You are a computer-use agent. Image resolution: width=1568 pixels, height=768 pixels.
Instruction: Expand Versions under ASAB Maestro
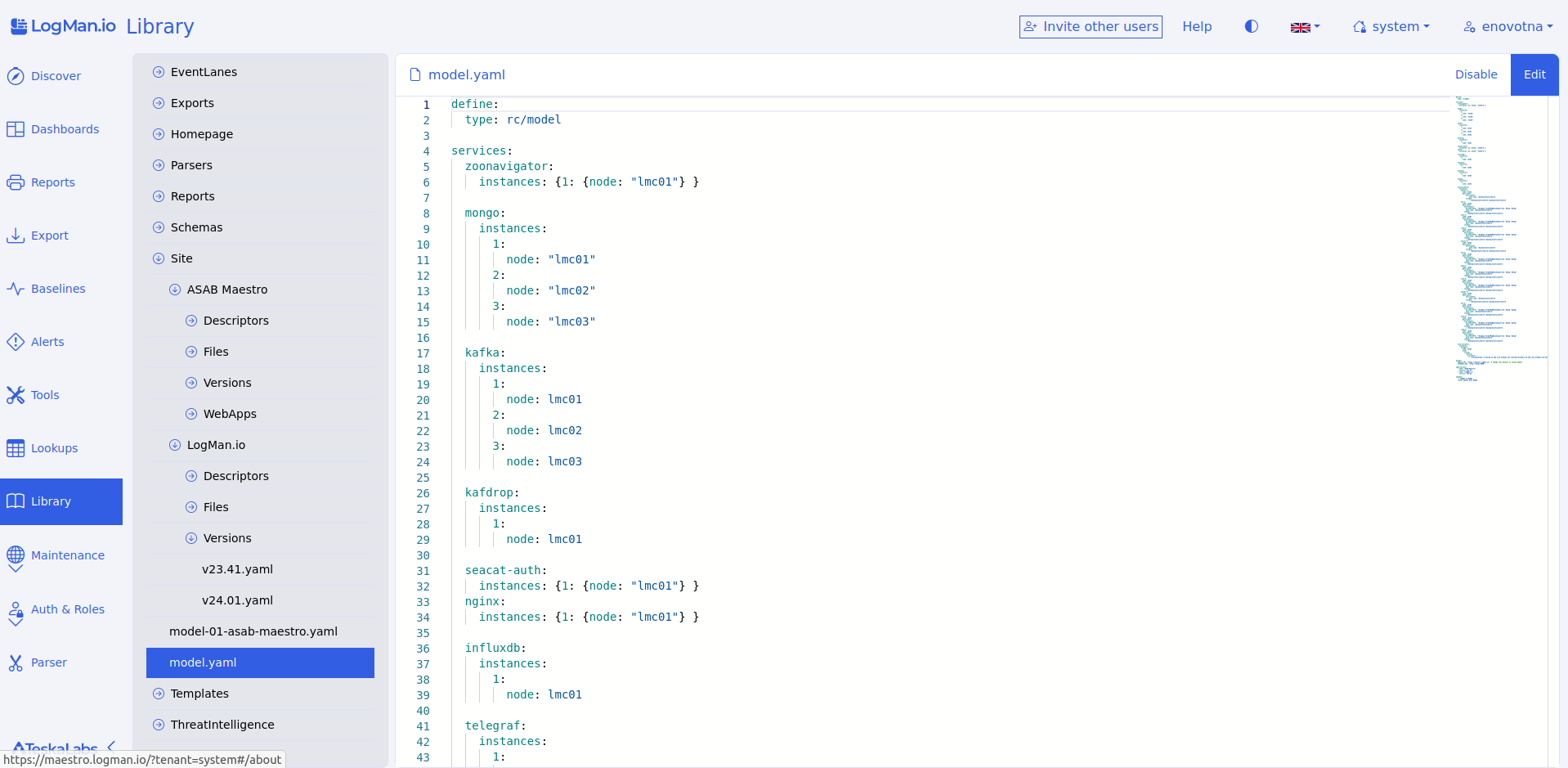point(191,383)
